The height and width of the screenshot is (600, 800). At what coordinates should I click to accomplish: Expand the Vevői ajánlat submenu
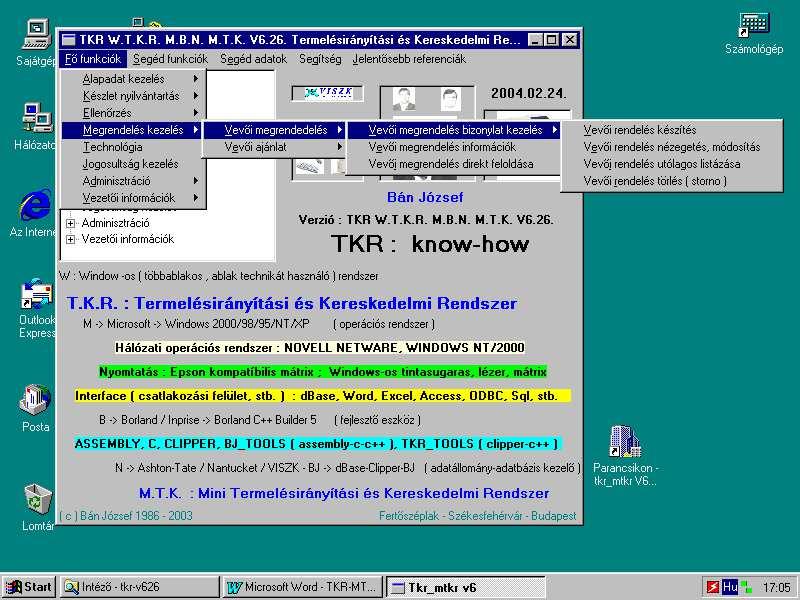tap(274, 147)
